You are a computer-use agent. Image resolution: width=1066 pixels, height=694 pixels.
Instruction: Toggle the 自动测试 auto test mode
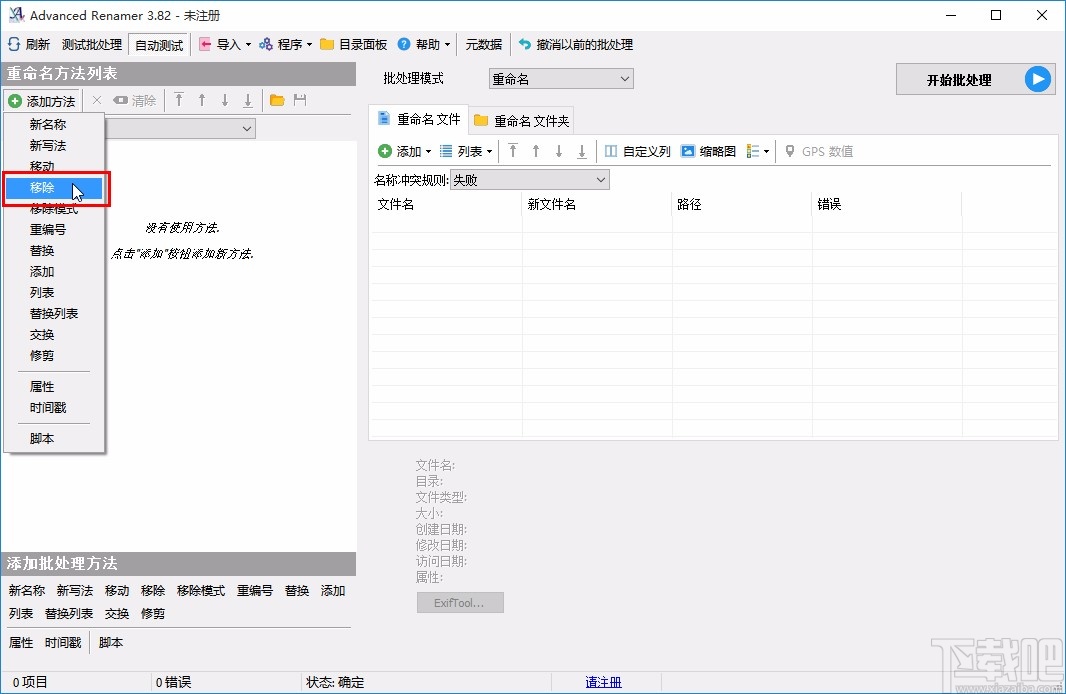[x=158, y=44]
